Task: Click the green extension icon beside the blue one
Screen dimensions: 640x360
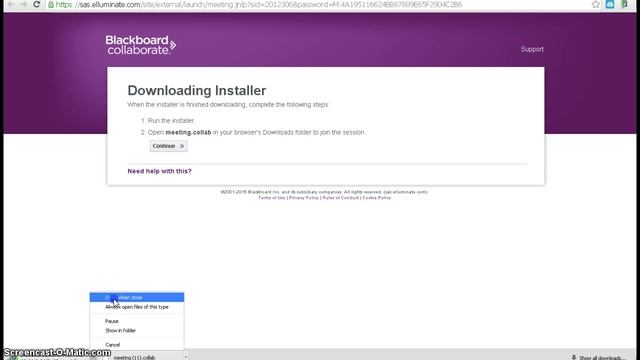Action: coord(624,4)
